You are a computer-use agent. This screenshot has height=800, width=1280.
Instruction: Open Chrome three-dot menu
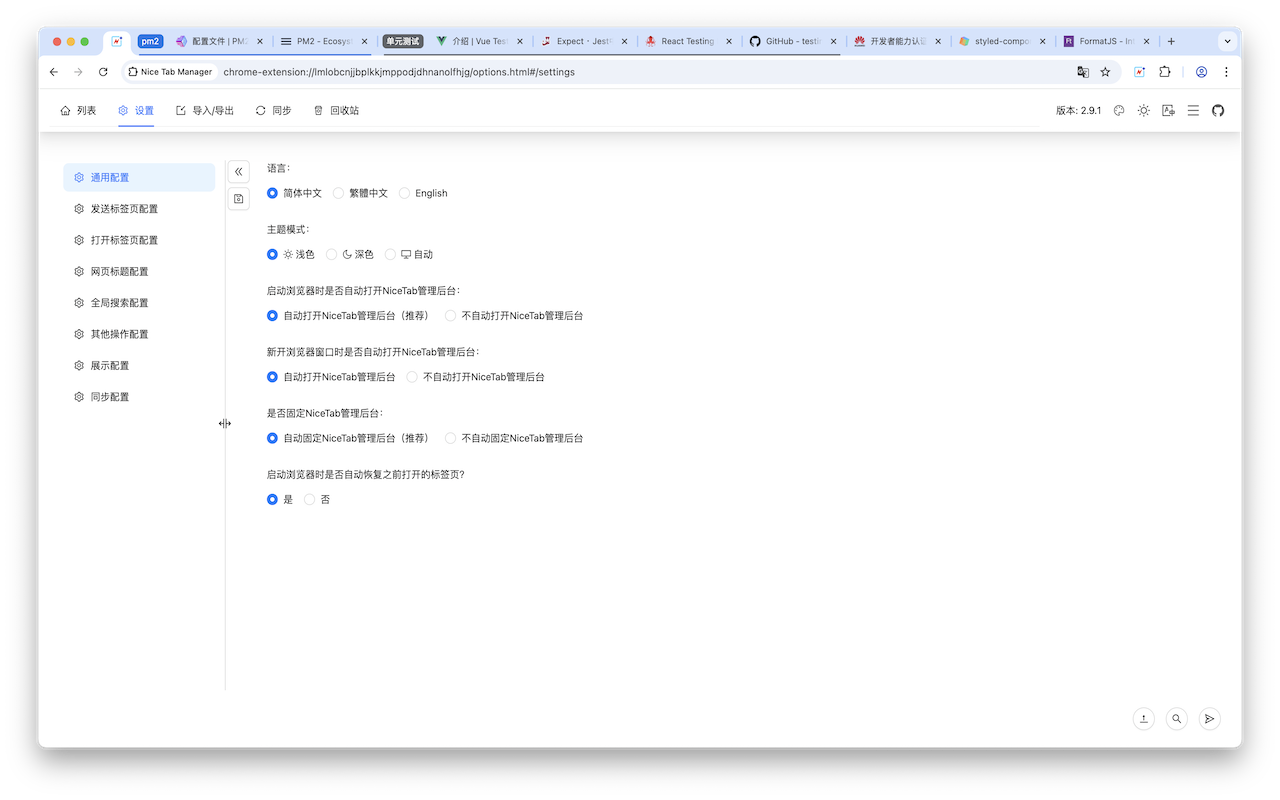[1226, 72]
